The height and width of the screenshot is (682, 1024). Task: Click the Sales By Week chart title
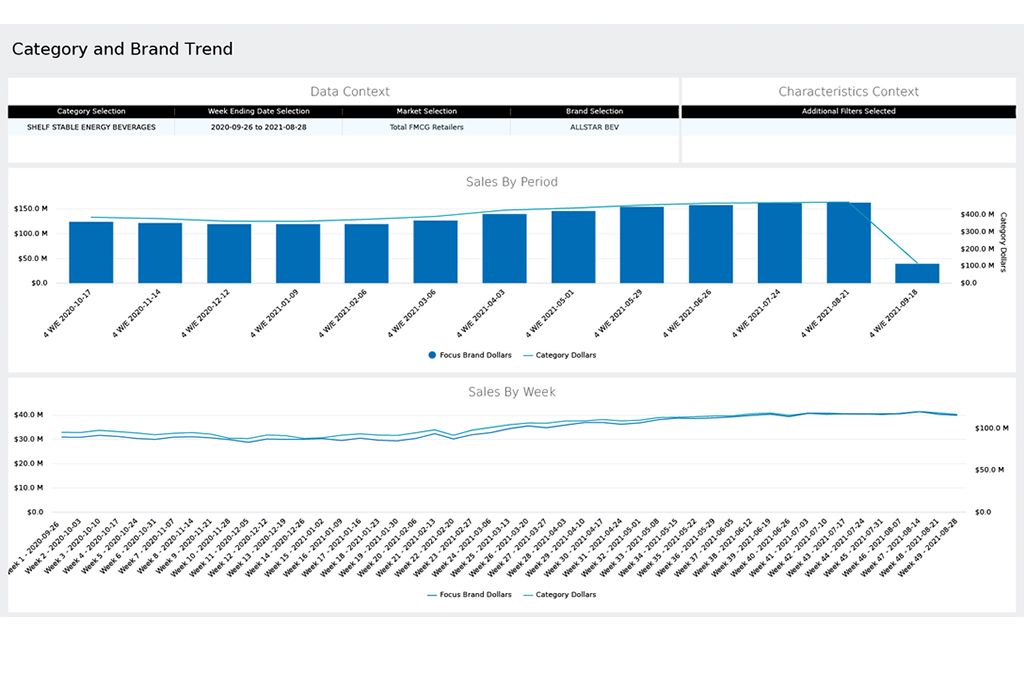point(512,392)
